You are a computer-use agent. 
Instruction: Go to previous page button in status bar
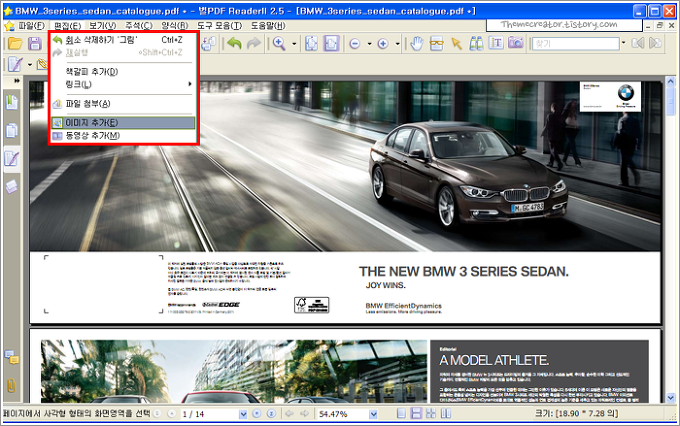tap(172, 414)
